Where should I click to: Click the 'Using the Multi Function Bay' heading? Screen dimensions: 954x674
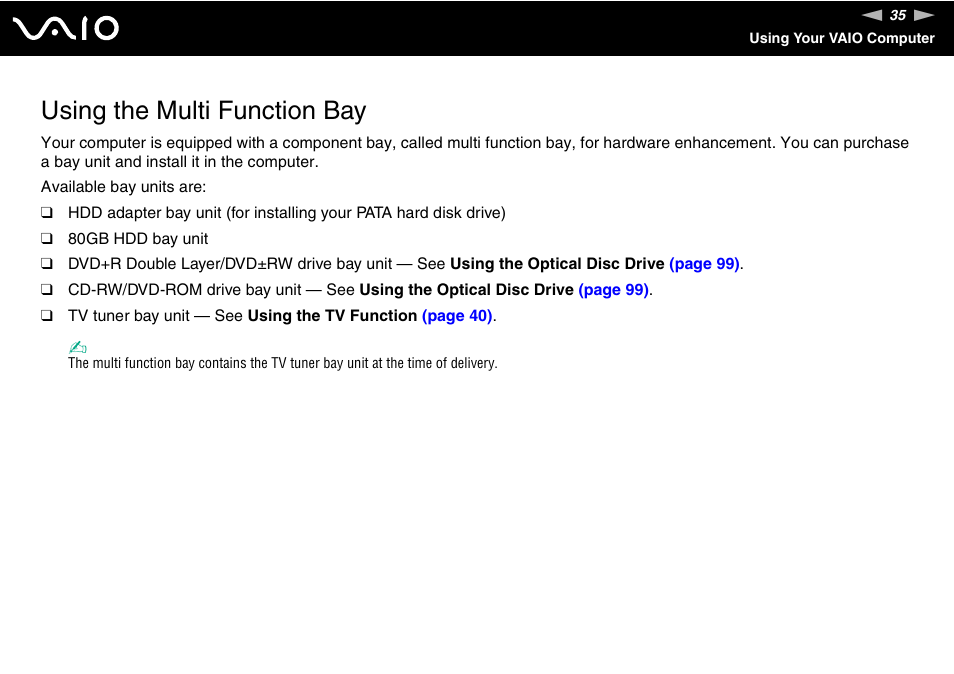click(203, 111)
